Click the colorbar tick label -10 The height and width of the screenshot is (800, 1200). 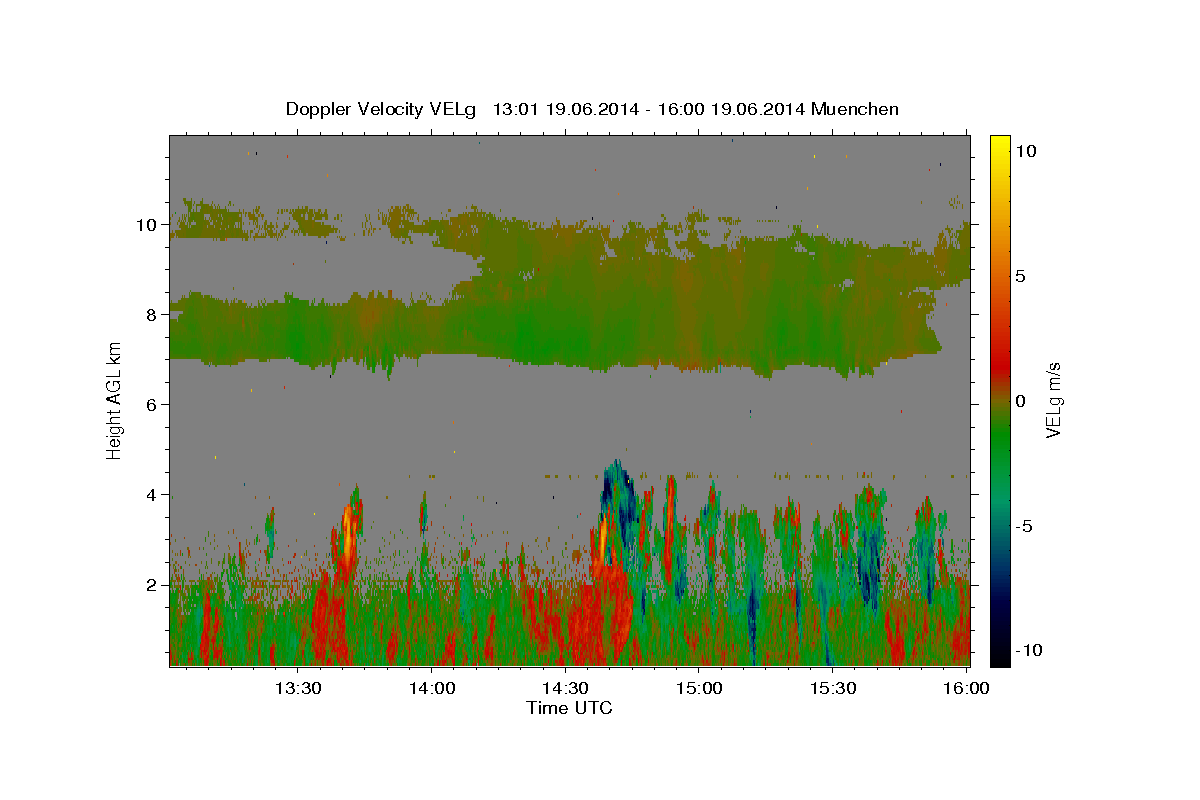(1029, 650)
